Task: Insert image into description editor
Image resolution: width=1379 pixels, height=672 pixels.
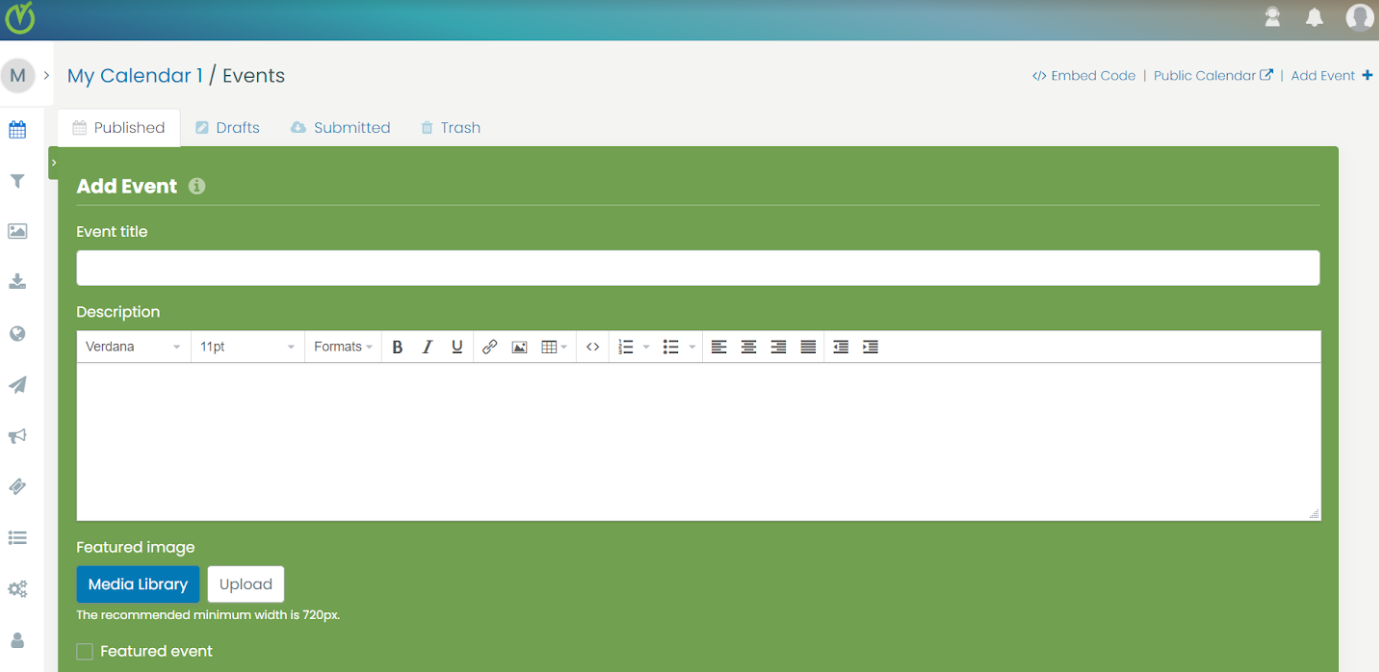Action: point(519,347)
